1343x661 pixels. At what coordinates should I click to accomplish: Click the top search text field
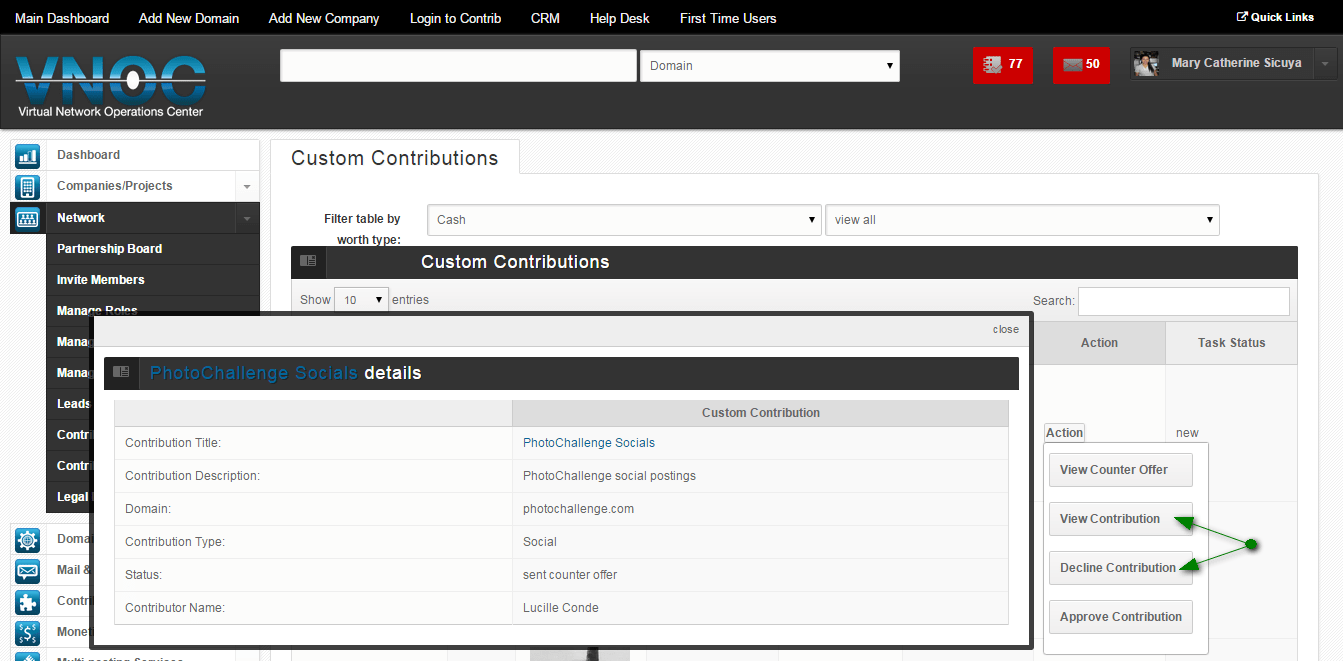(458, 66)
